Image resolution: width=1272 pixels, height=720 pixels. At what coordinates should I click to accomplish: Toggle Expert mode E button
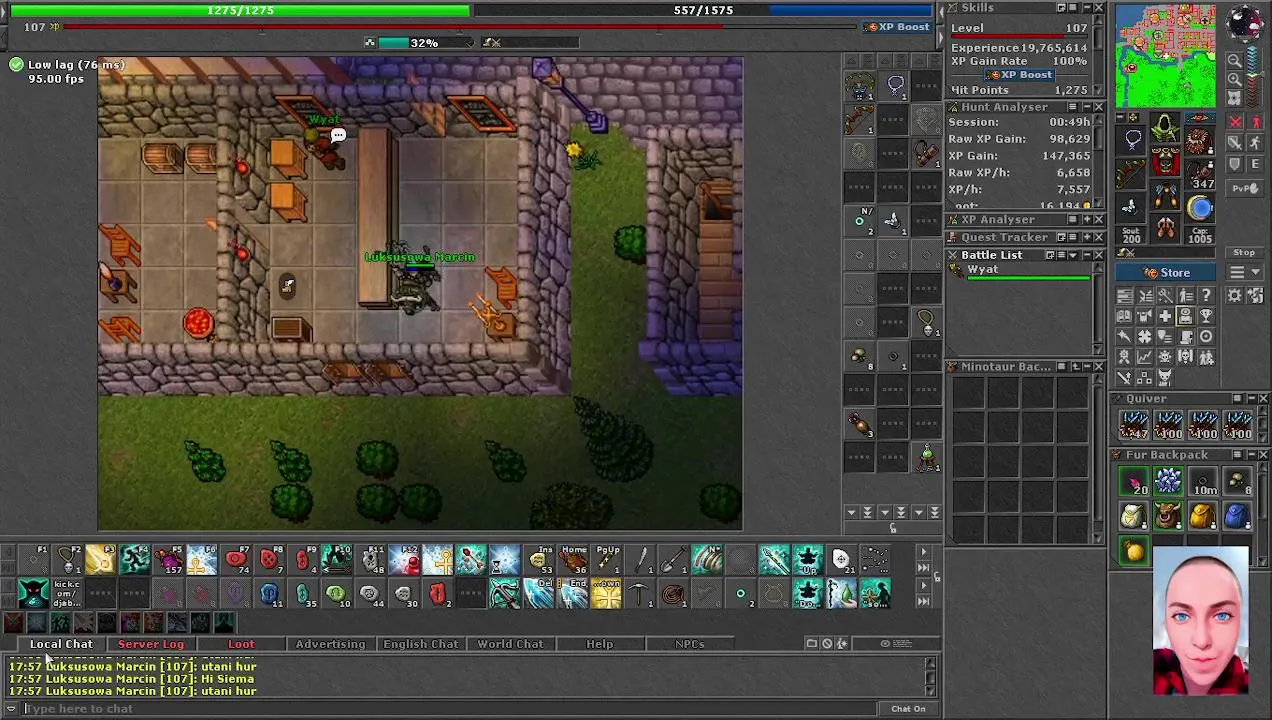[1254, 164]
